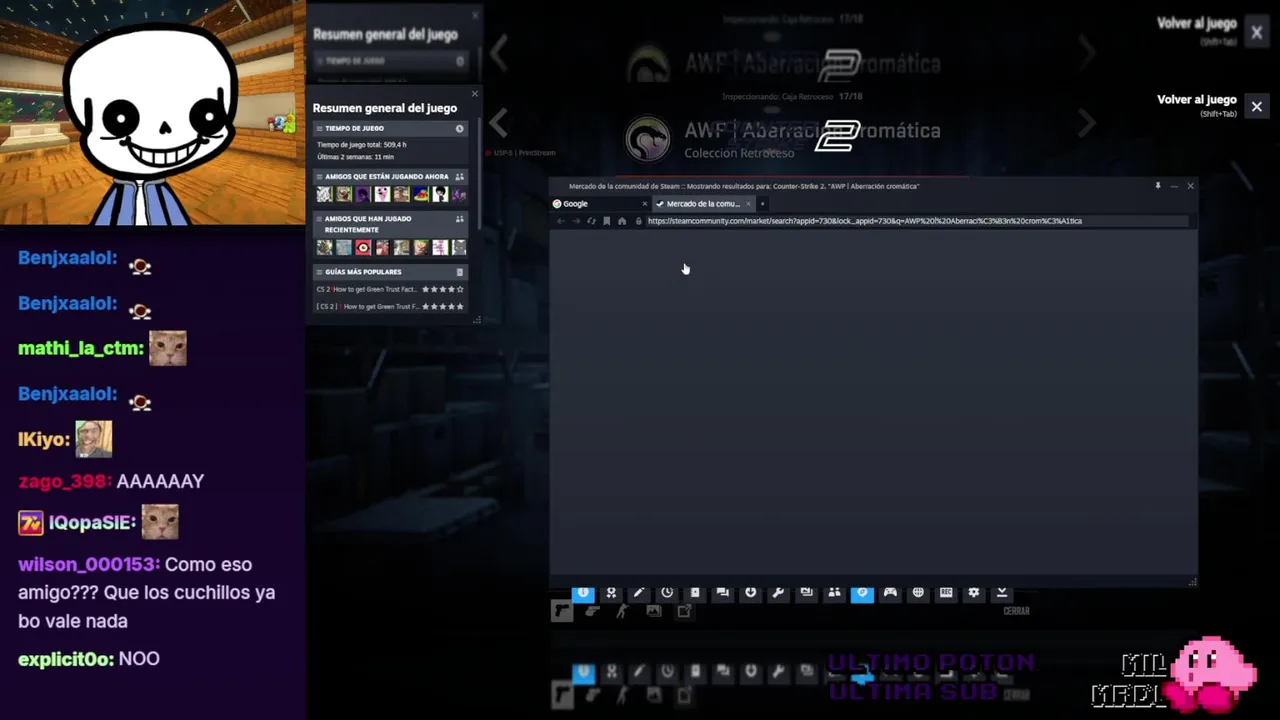Toggle the REC game recording button
This screenshot has width=1280, height=720.
tap(946, 593)
